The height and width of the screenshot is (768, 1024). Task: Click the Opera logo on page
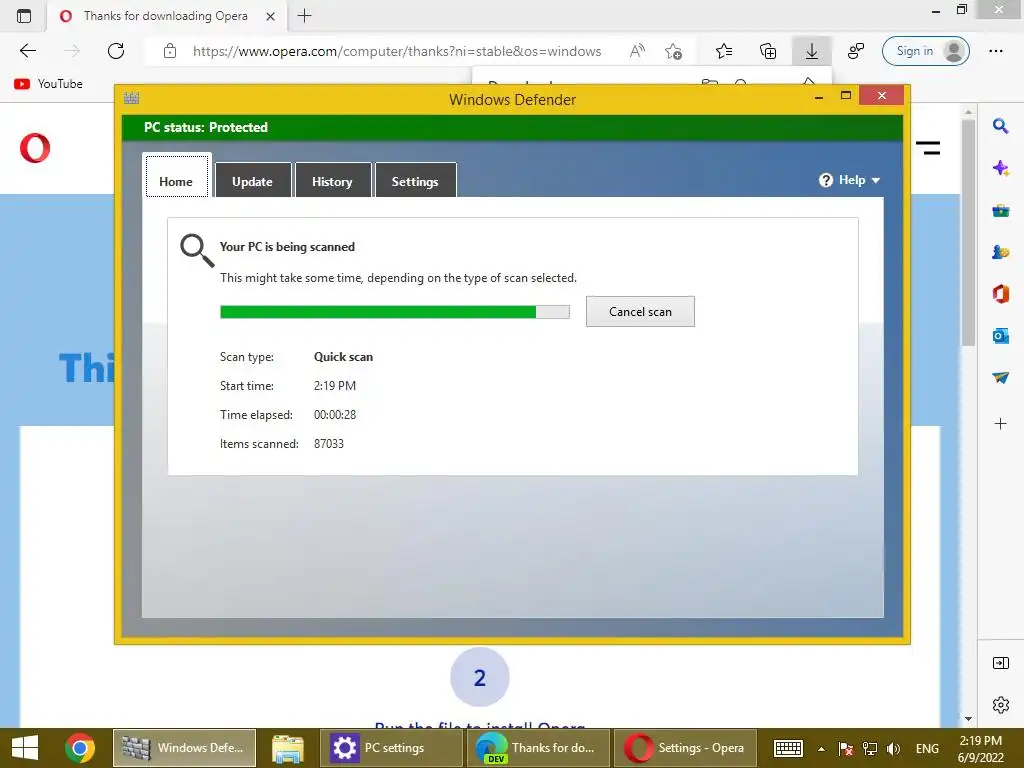click(35, 148)
